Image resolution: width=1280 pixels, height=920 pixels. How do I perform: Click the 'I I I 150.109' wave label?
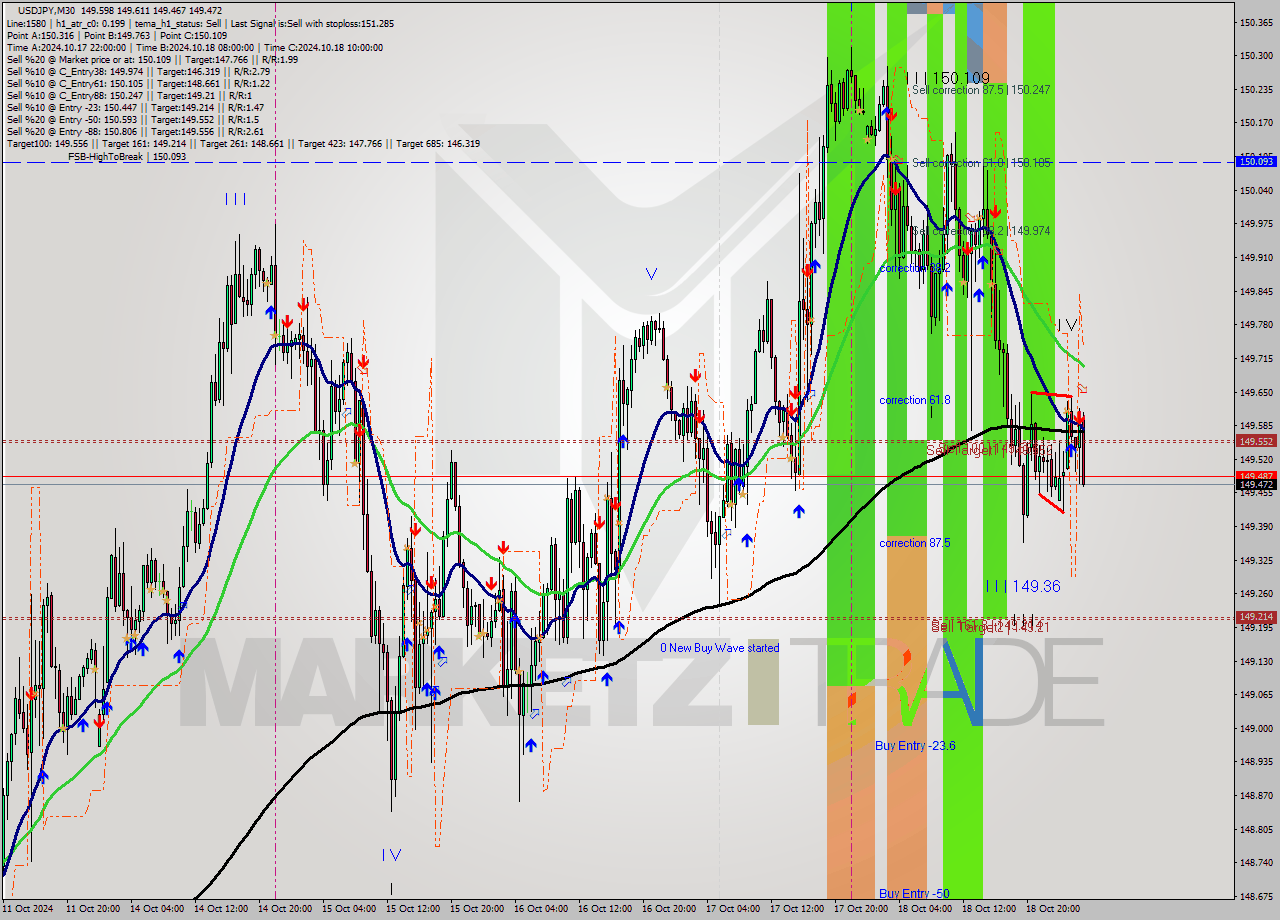[x=947, y=77]
